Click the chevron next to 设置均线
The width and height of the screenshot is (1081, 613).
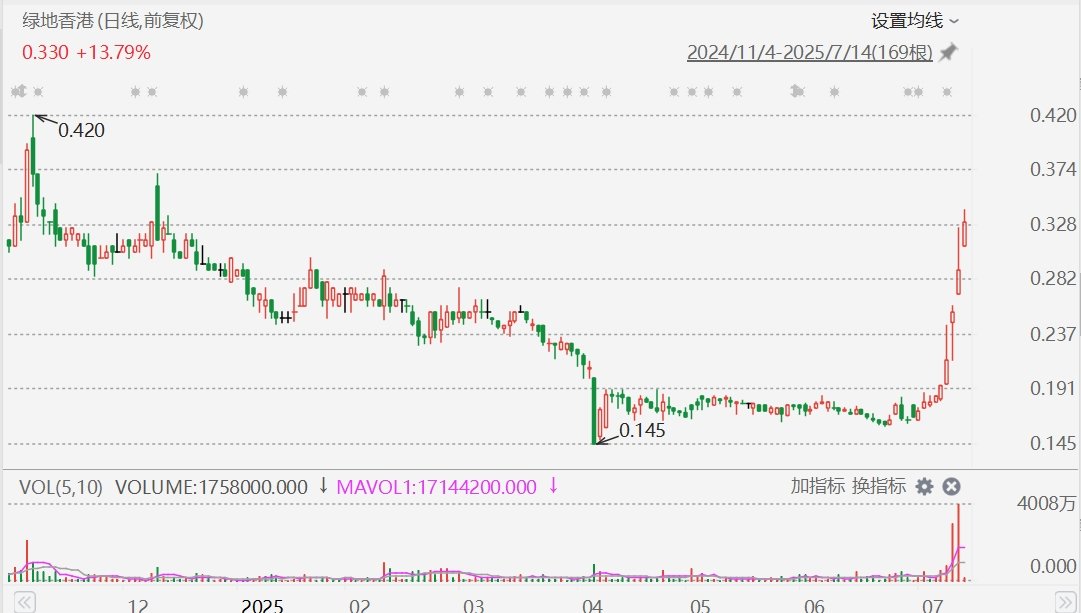[954, 22]
